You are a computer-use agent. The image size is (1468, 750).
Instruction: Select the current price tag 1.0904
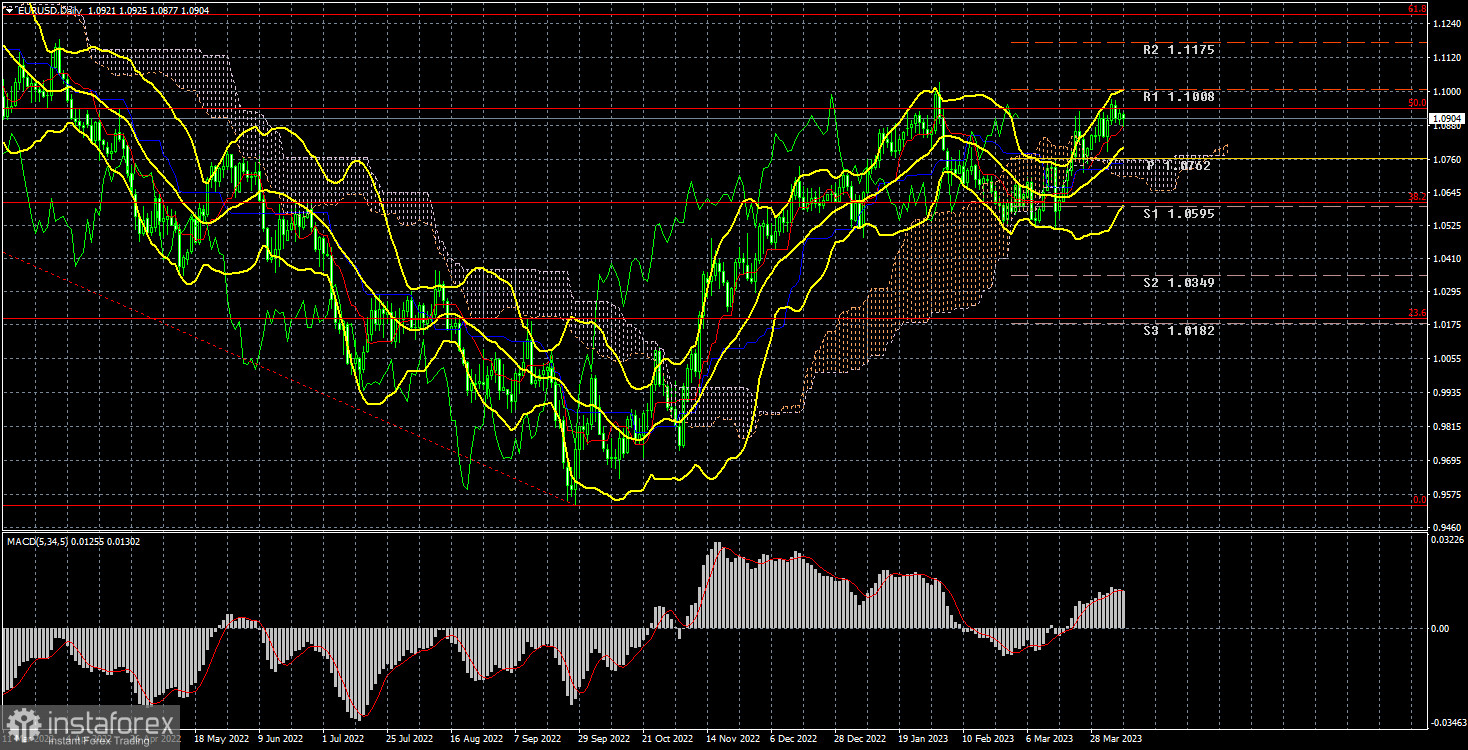click(1447, 118)
